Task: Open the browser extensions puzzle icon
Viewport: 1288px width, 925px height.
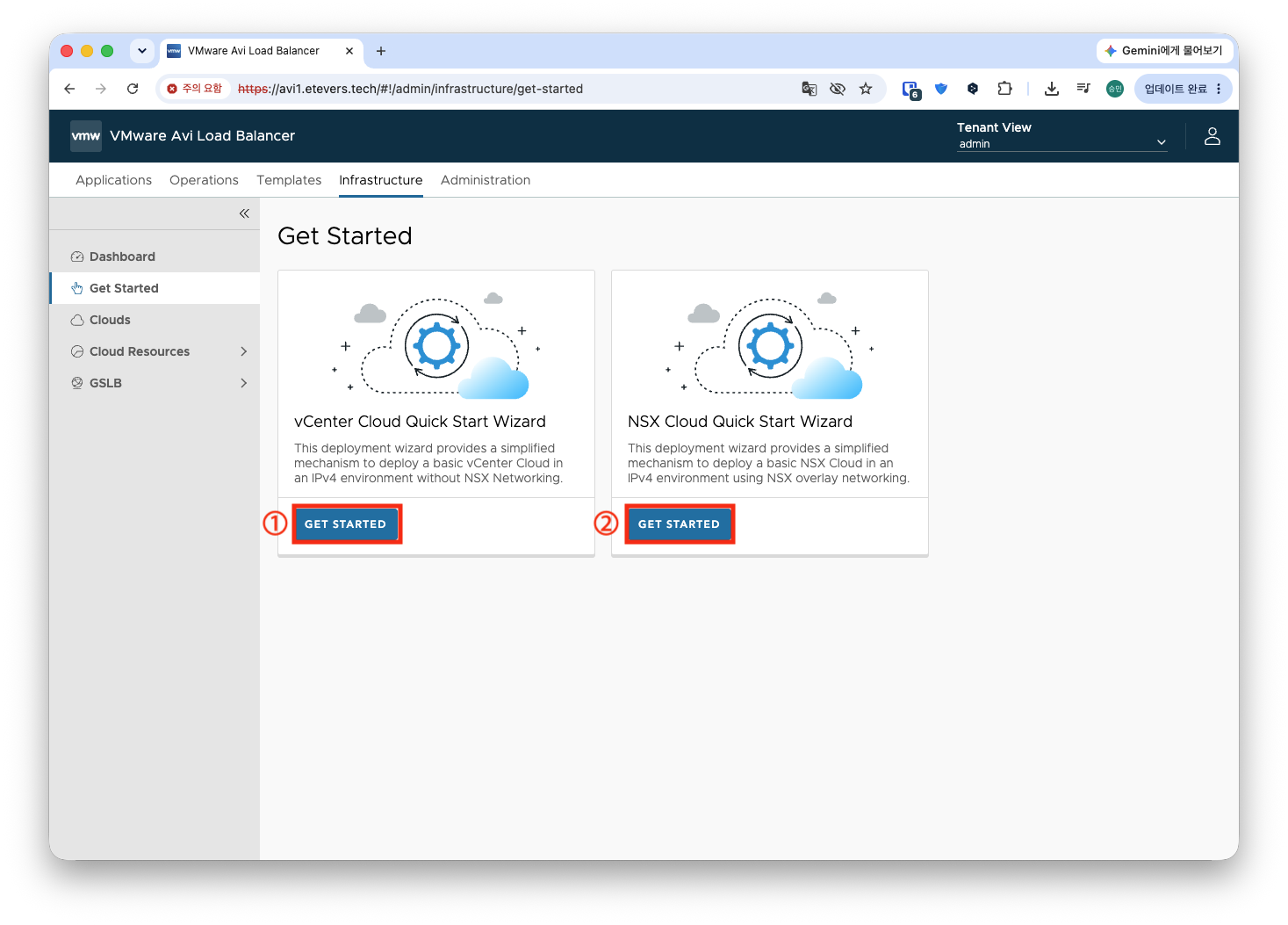Action: (x=1004, y=89)
